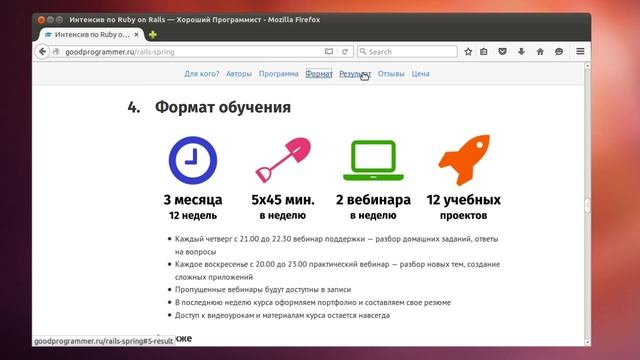Bookmark this page with the star icon

468,51
